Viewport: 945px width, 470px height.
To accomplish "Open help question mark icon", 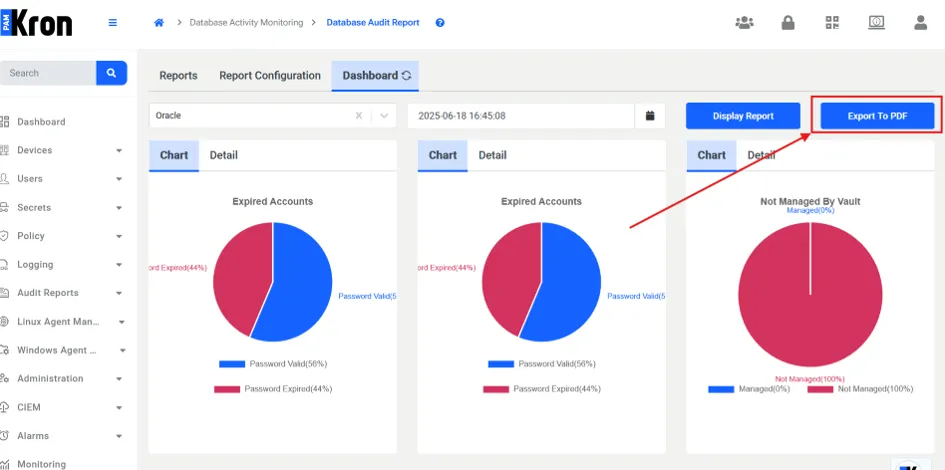I will (x=440, y=23).
